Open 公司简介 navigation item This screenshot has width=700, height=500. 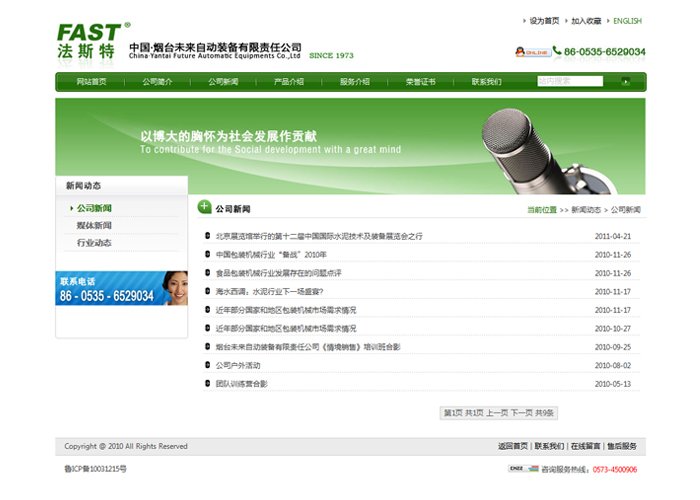click(x=157, y=82)
